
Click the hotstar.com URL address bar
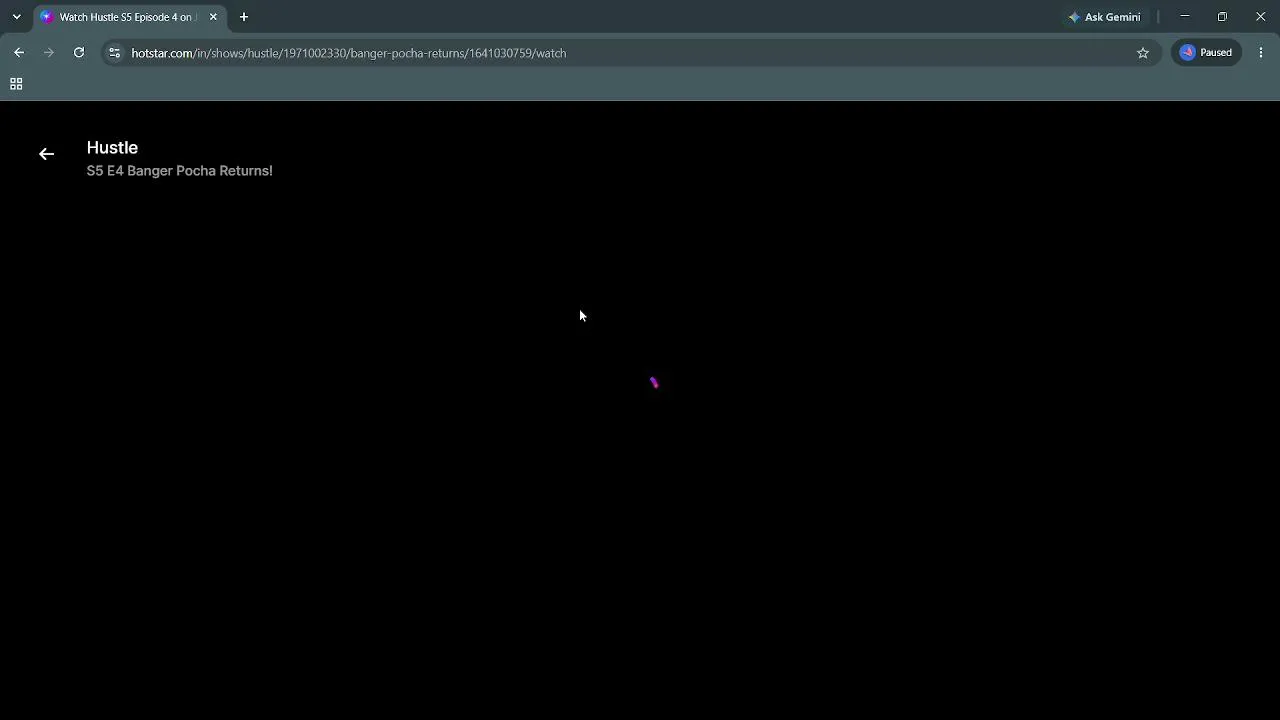tap(630, 53)
